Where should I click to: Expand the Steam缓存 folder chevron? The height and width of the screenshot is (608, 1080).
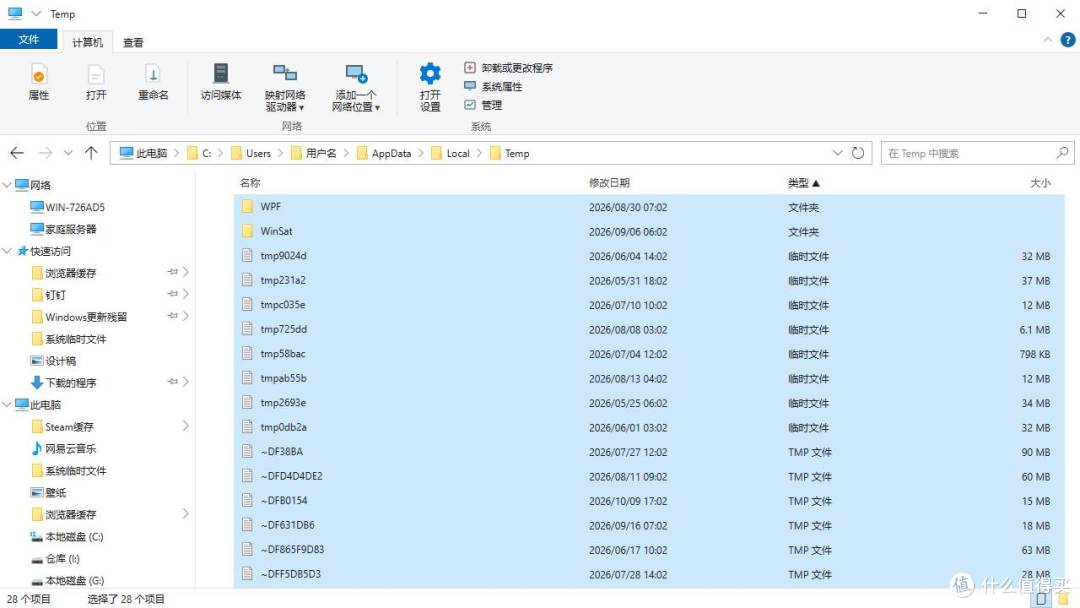pos(185,426)
